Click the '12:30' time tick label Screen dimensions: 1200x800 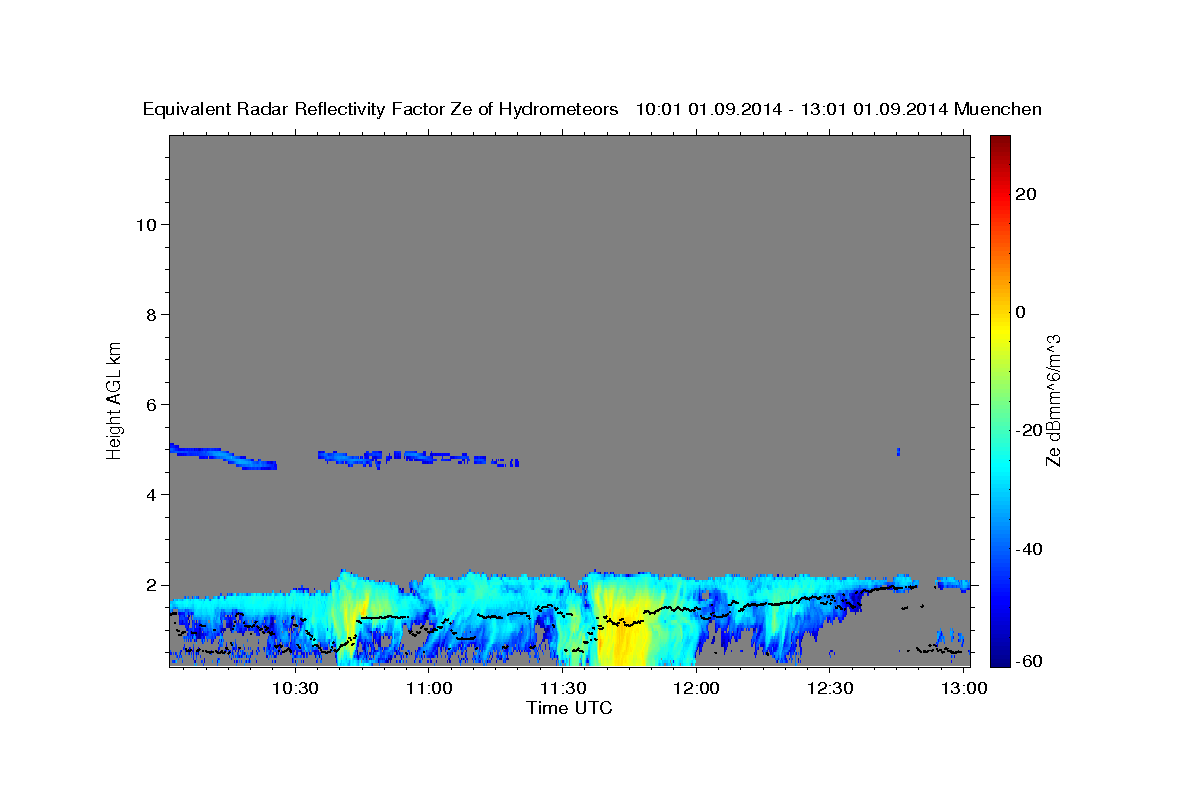(830, 688)
